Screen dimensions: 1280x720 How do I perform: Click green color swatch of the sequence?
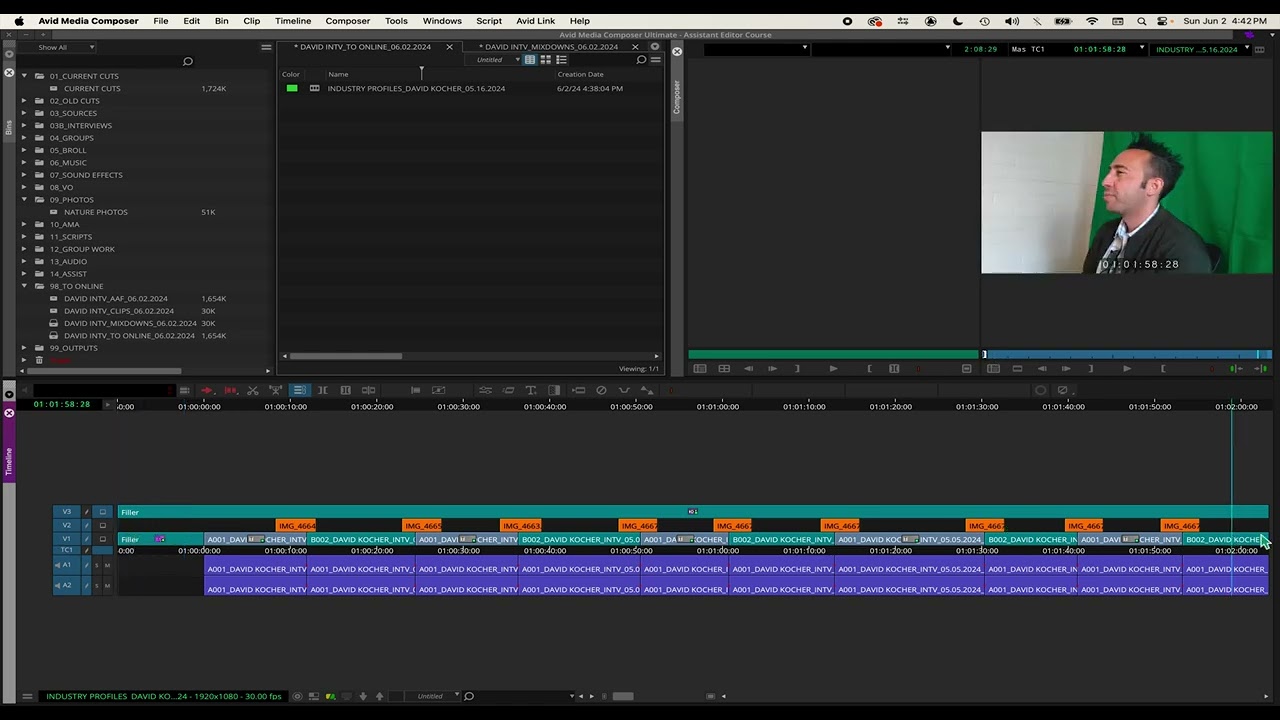(x=292, y=88)
